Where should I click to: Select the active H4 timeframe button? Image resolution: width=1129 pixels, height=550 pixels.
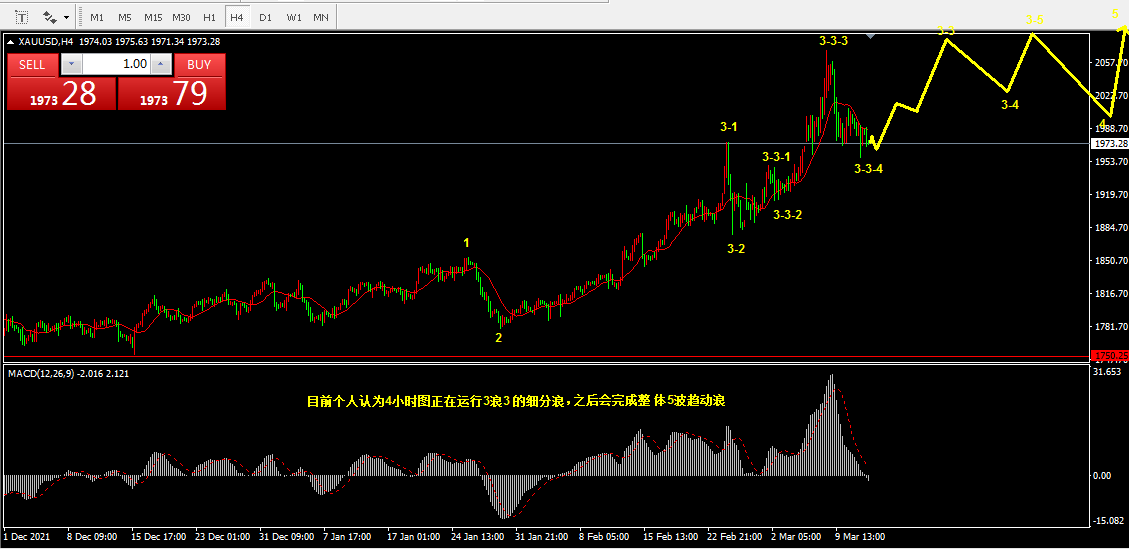tap(237, 17)
